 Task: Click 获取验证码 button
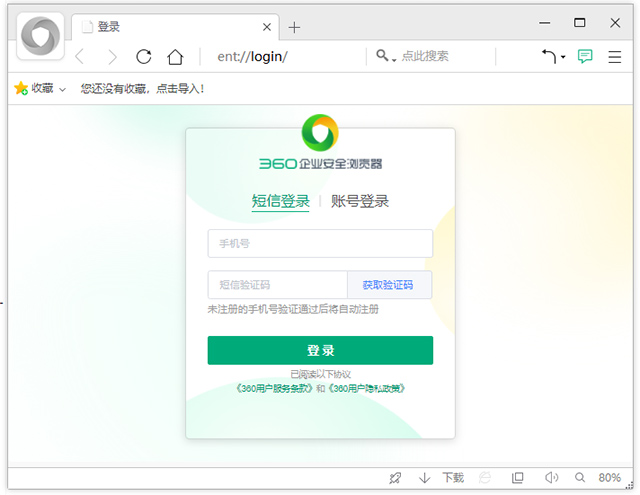coord(389,284)
